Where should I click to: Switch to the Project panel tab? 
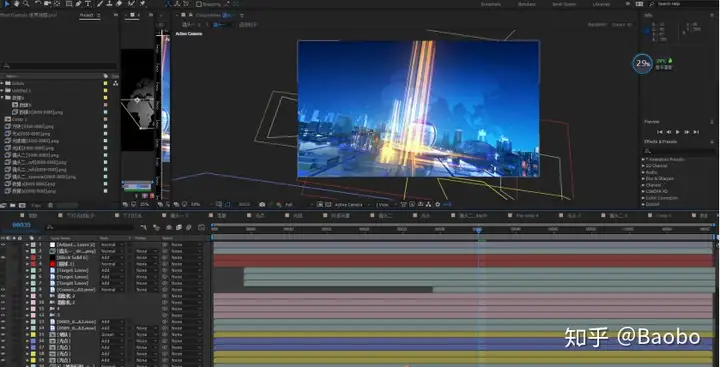86,15
